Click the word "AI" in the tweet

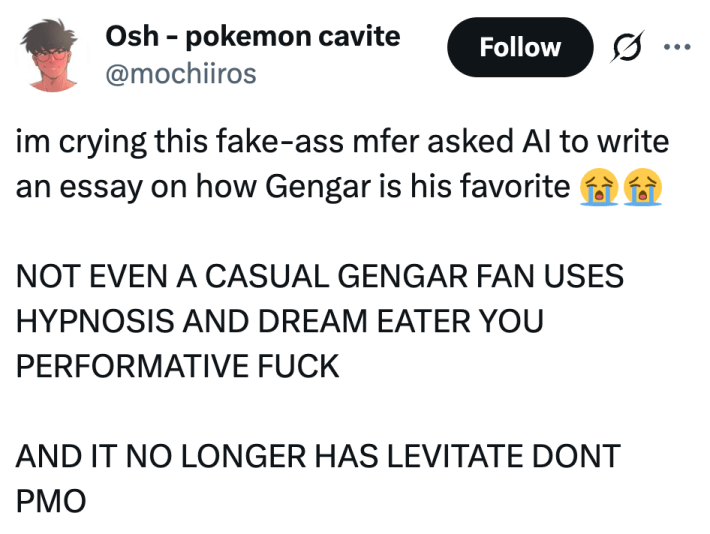point(535,142)
